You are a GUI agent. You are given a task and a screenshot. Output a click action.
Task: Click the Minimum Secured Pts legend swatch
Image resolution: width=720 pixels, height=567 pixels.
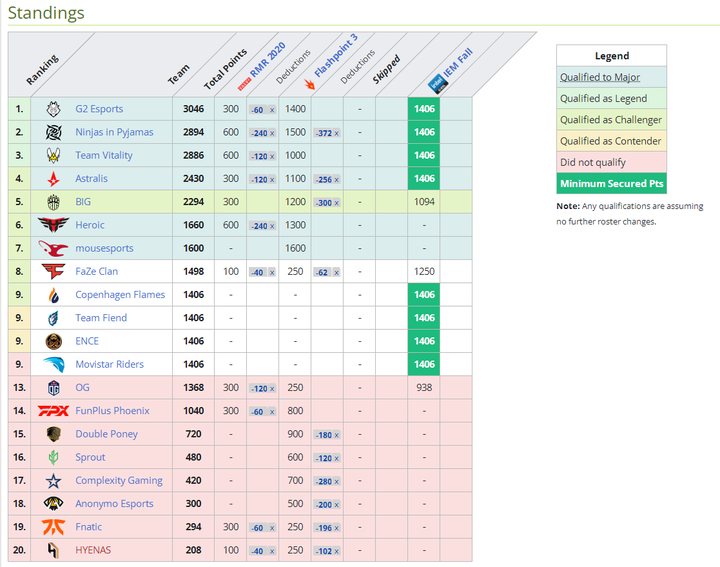(611, 183)
